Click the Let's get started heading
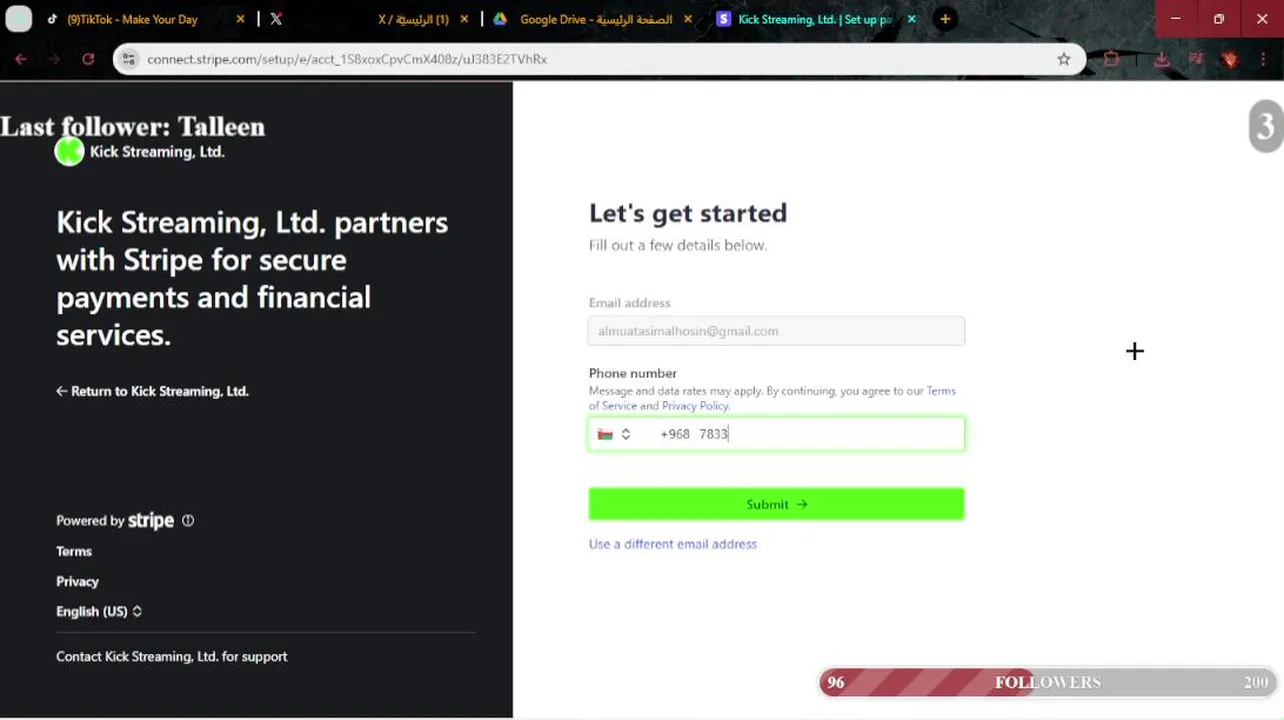 tap(688, 213)
